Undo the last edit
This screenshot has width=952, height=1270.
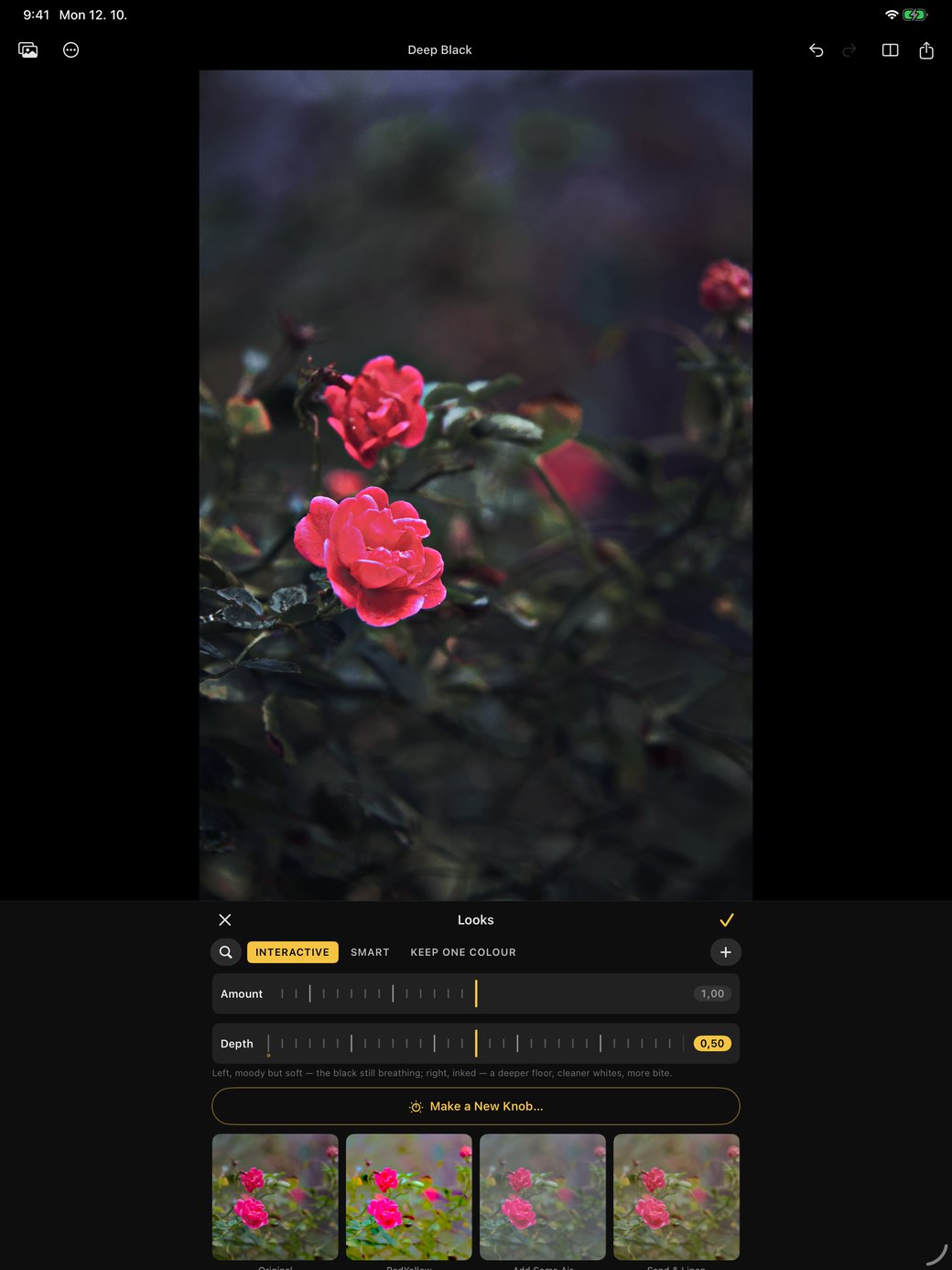(x=817, y=50)
